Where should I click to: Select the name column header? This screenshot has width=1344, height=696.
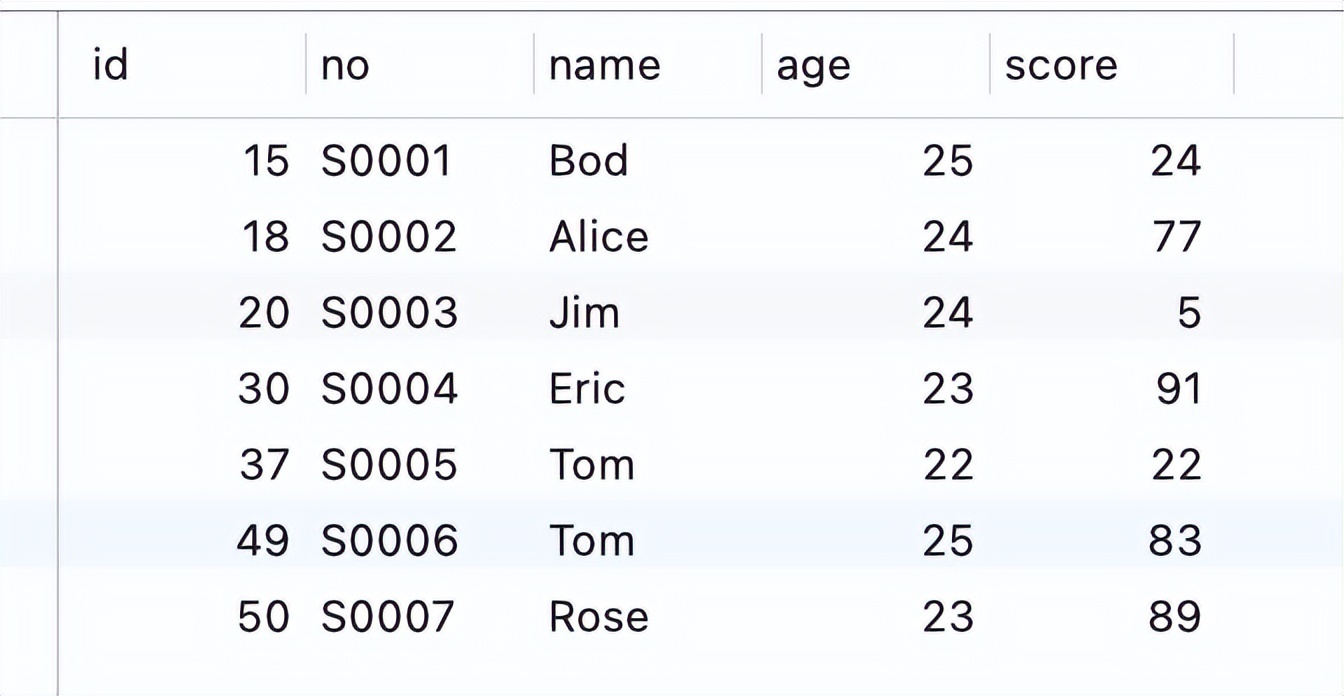tap(604, 66)
